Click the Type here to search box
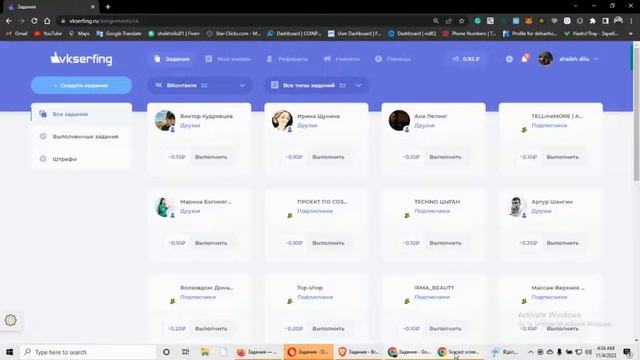This screenshot has width=640, height=360. 88,352
